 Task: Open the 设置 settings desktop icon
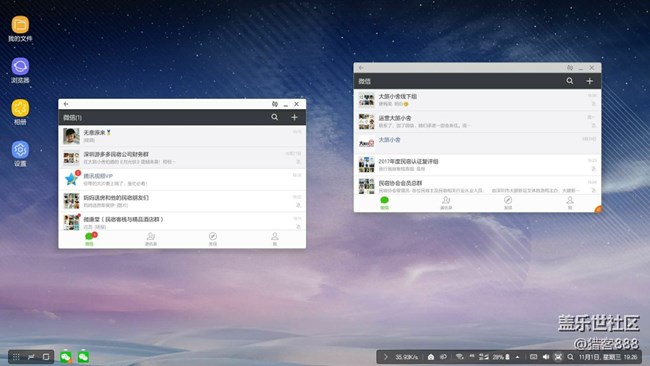coord(20,154)
